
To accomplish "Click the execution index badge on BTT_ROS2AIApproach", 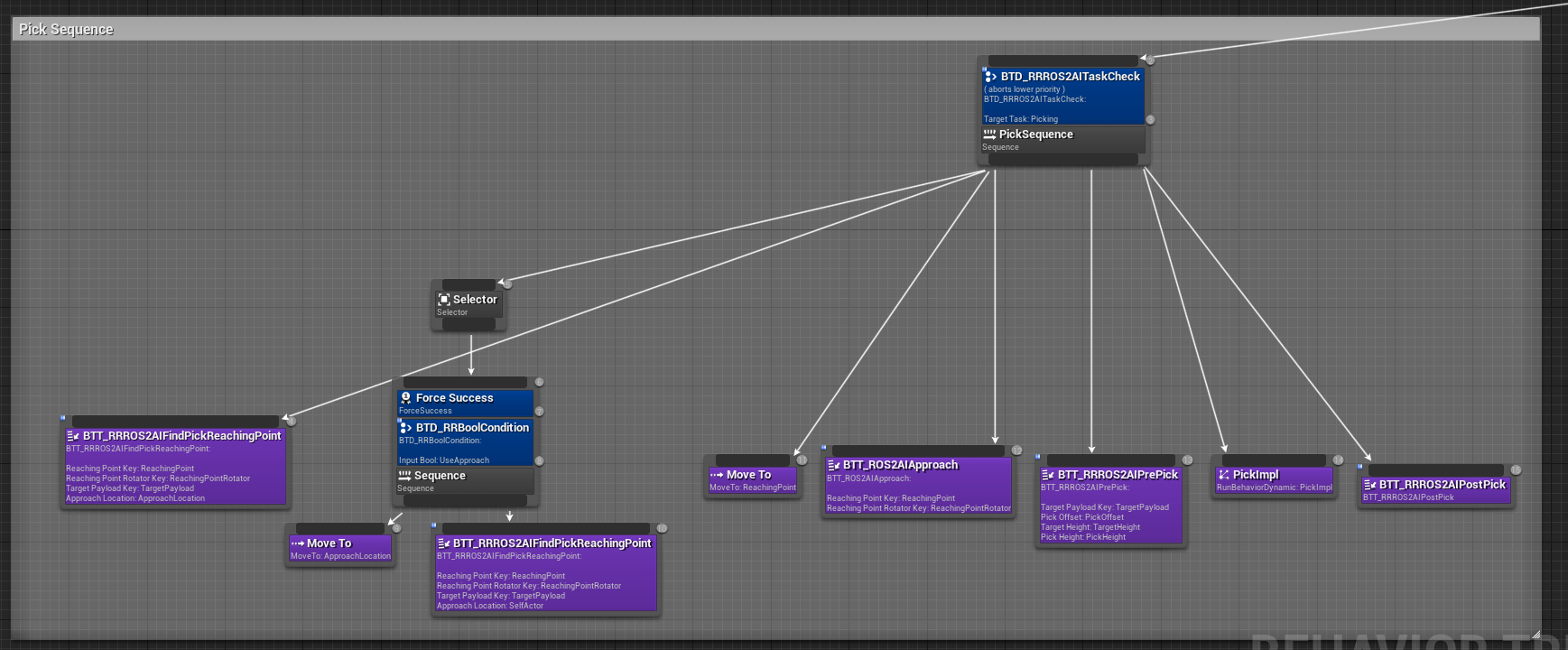I will pyautogui.click(x=1016, y=450).
